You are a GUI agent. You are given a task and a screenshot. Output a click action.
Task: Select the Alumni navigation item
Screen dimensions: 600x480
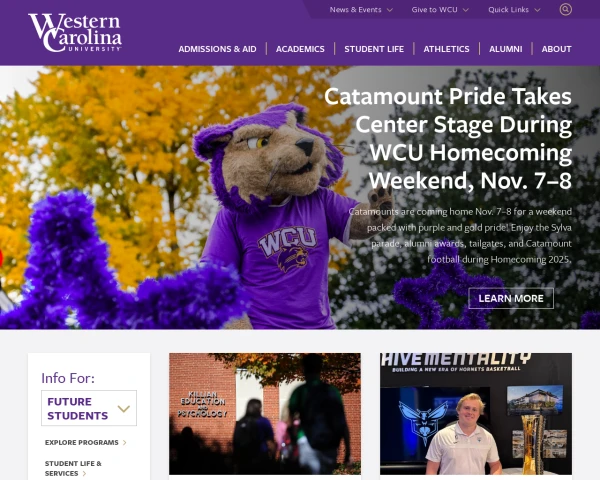505,49
